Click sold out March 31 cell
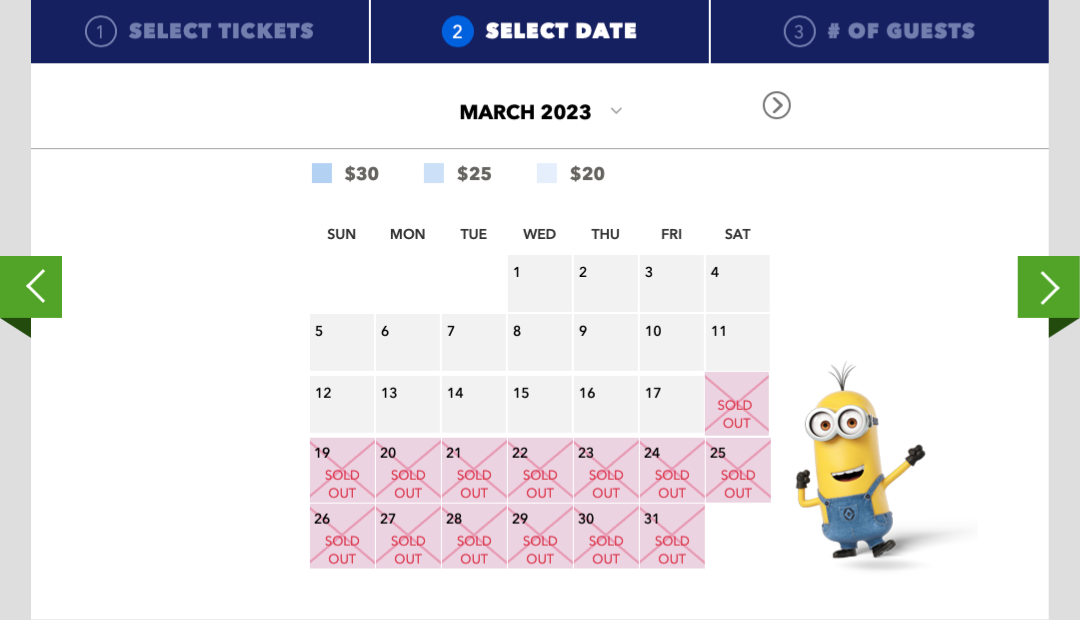 [672, 537]
